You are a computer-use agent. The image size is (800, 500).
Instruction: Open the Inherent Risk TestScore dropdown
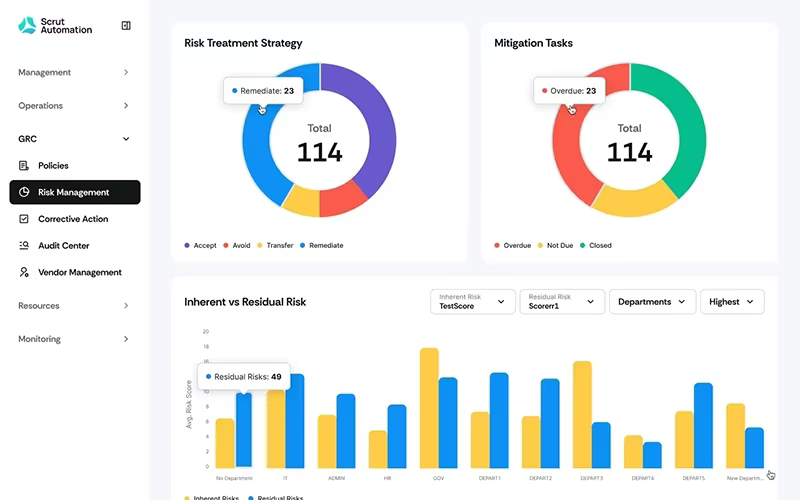coord(472,302)
